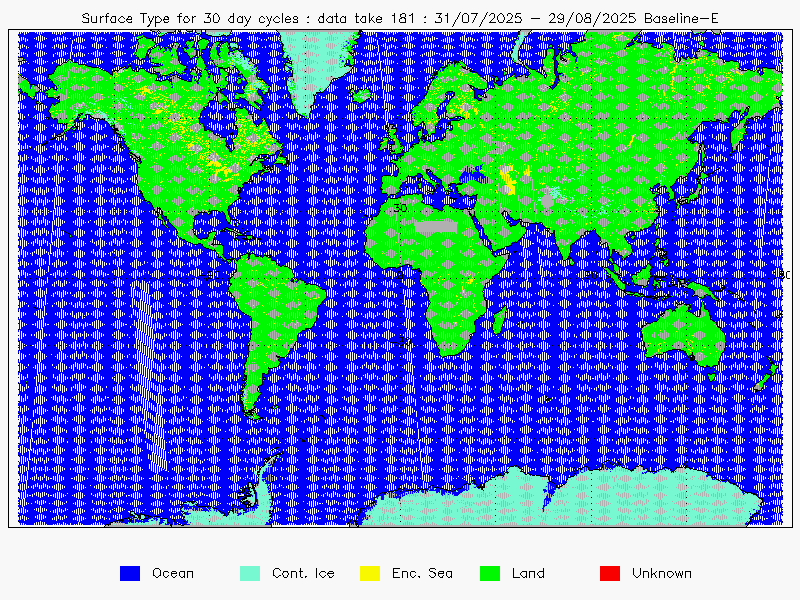800x600 pixels.
Task: Select the "Enc. Sea" legend label
Action: (x=421, y=573)
